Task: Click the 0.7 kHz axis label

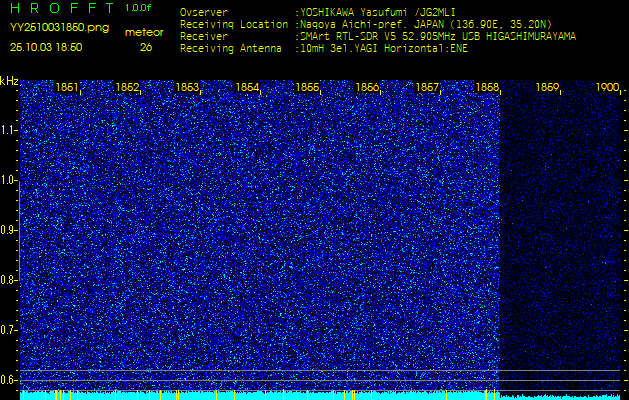Action: [8, 330]
